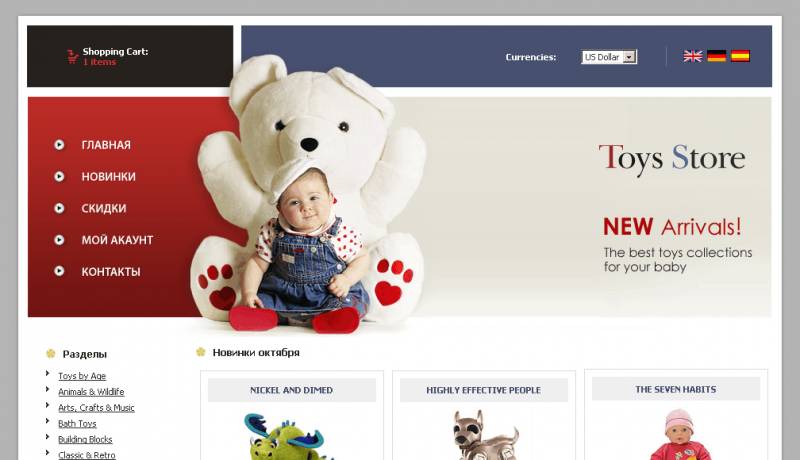The height and width of the screenshot is (460, 800).
Task: Click the flower icon beside Разделы
Action: [x=51, y=353]
